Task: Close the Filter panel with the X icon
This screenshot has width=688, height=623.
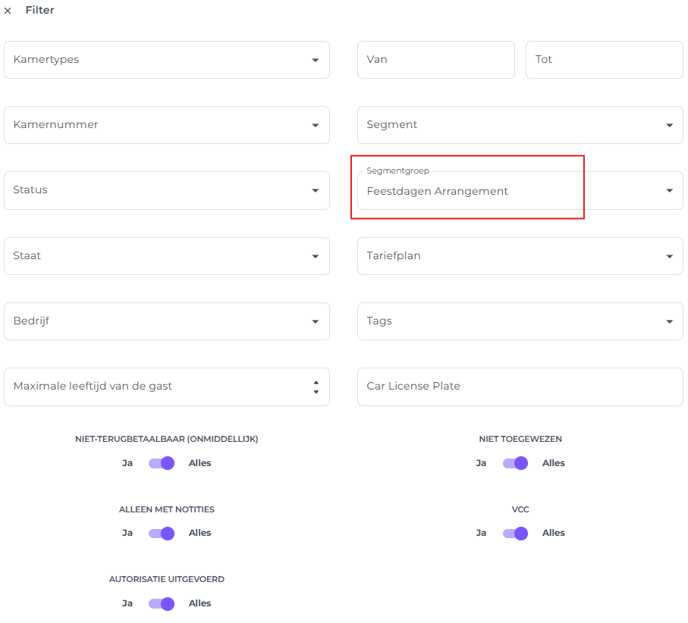Action: [7, 11]
